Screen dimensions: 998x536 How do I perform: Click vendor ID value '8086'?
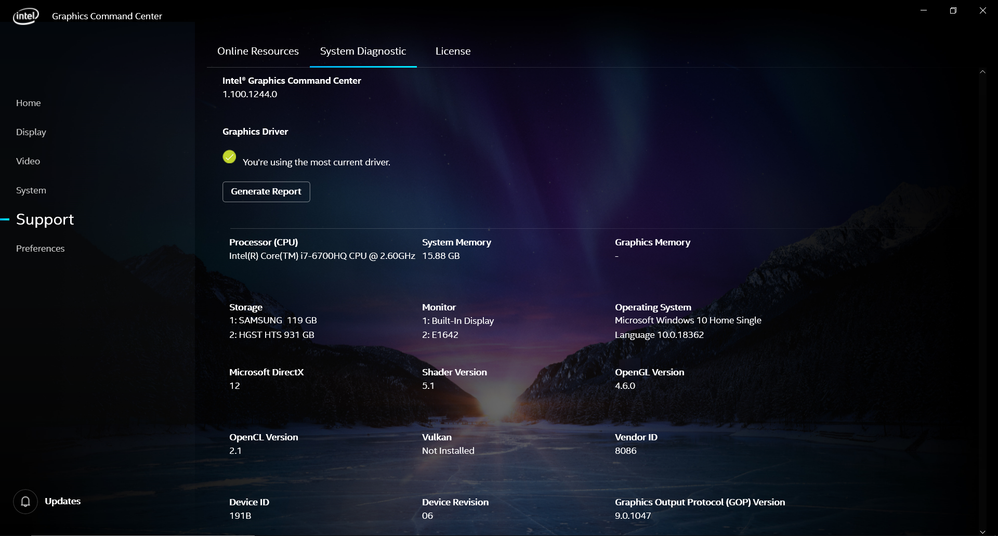click(x=626, y=451)
